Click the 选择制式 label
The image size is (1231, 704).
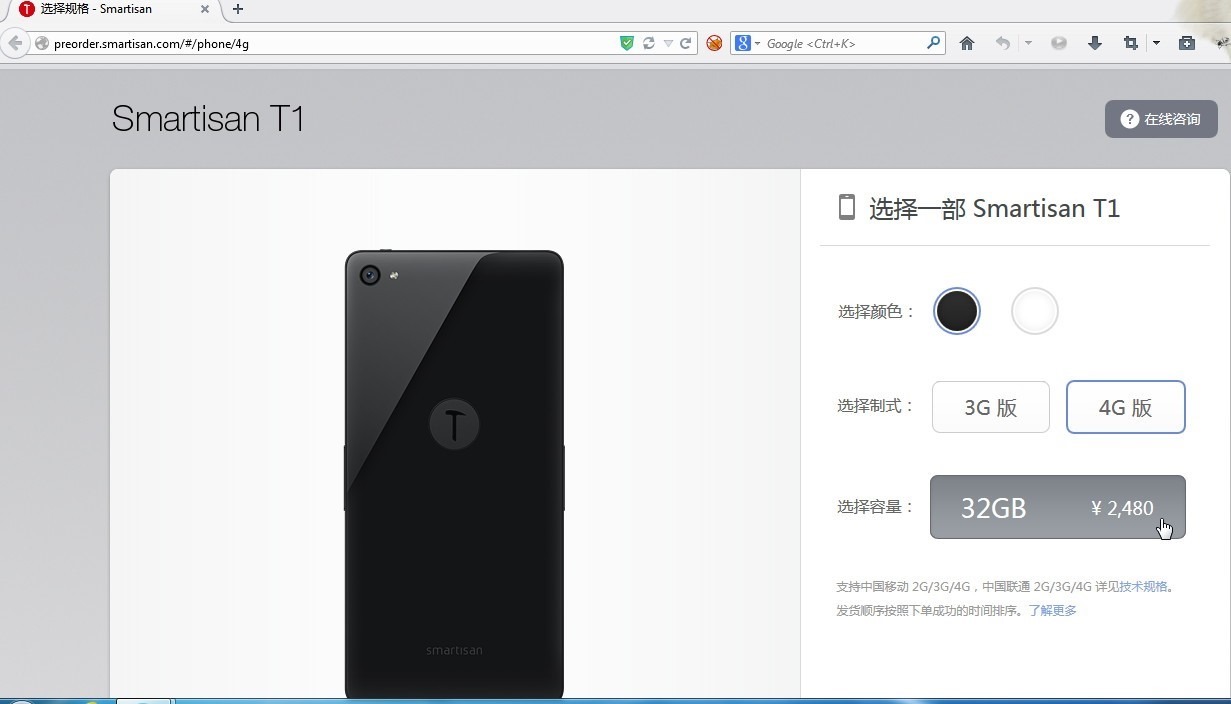(877, 406)
